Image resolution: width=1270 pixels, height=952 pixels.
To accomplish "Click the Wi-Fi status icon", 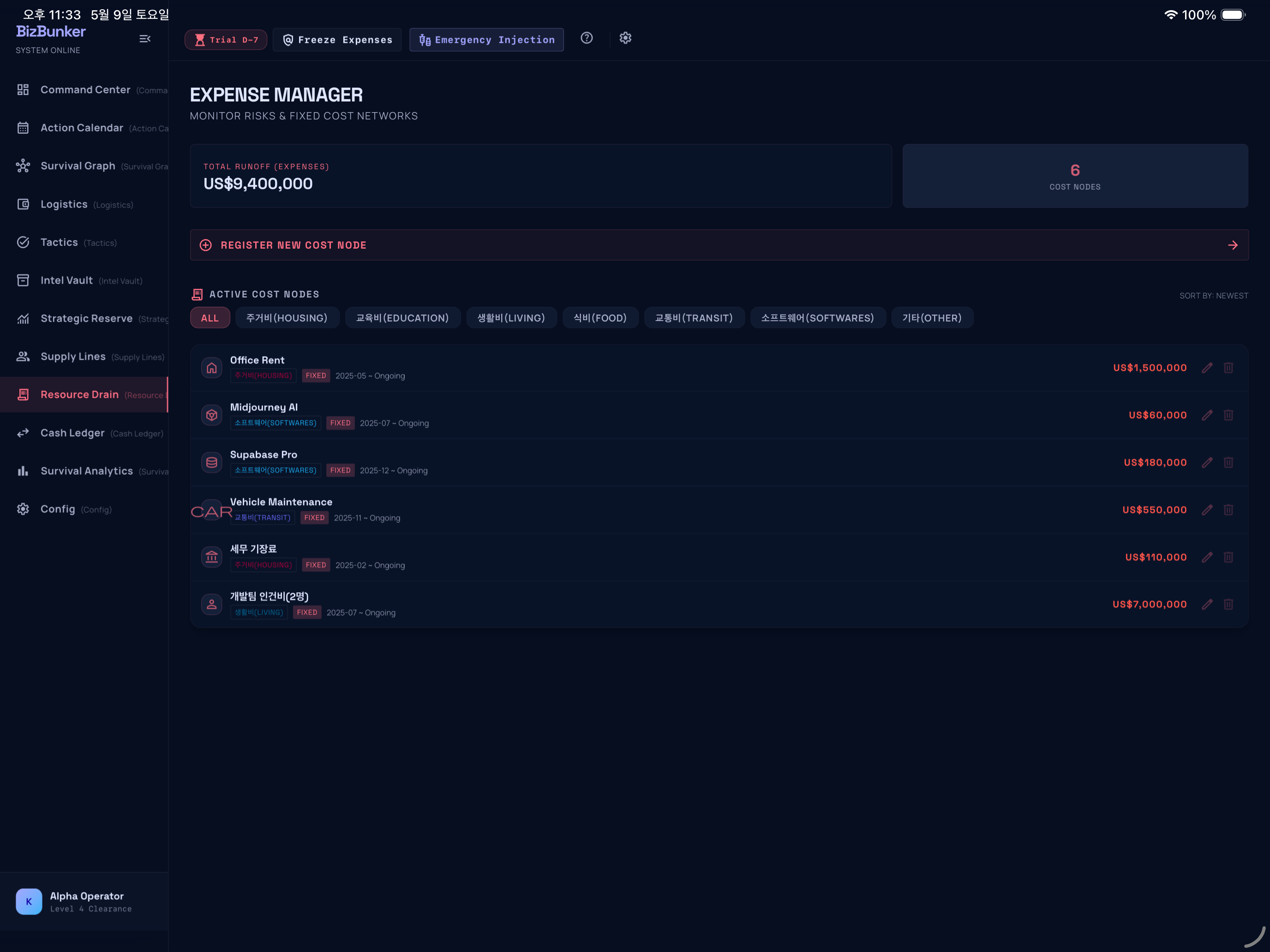I will click(x=1171, y=15).
